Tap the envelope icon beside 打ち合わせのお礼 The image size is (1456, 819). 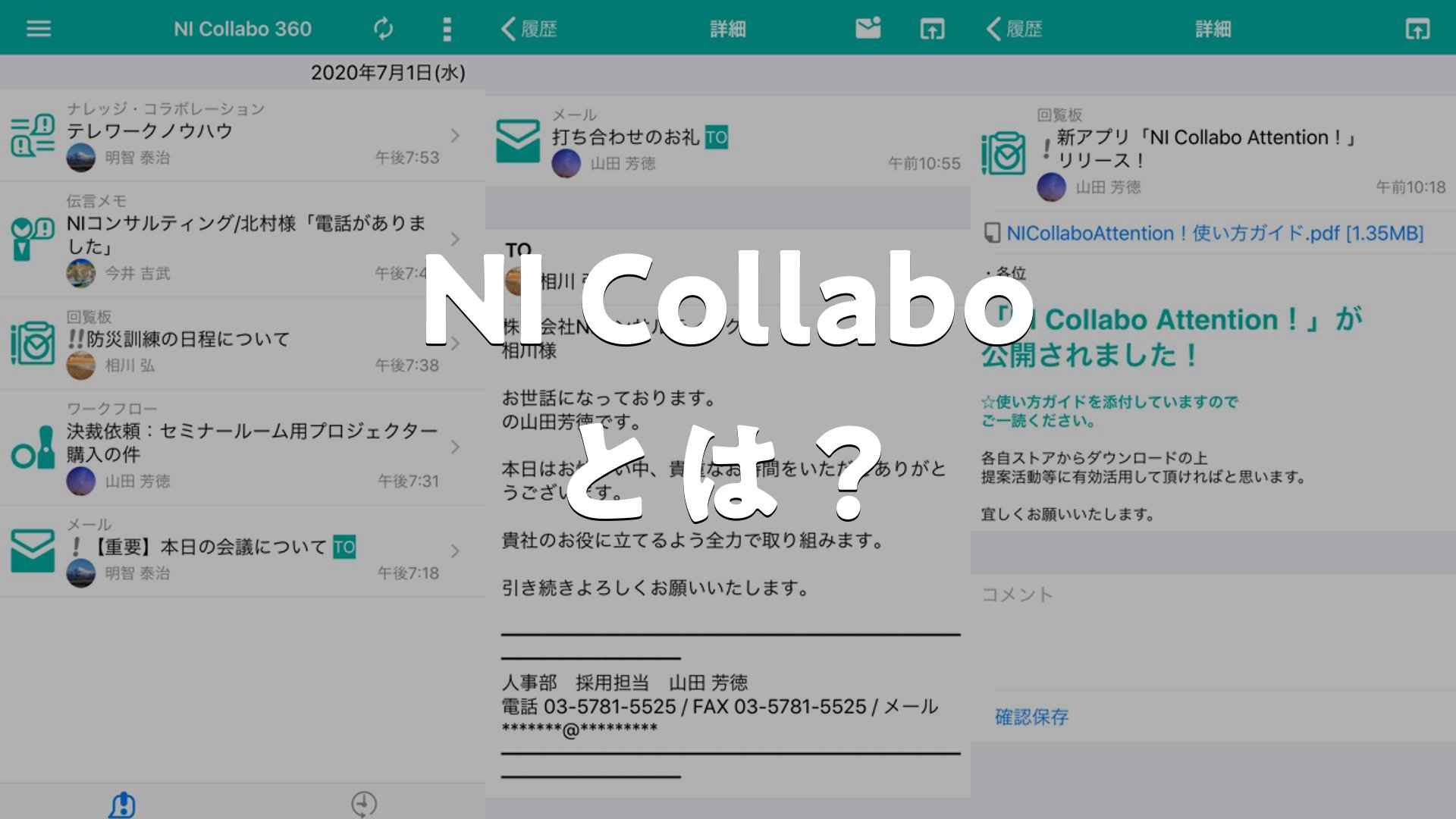pyautogui.click(x=518, y=141)
